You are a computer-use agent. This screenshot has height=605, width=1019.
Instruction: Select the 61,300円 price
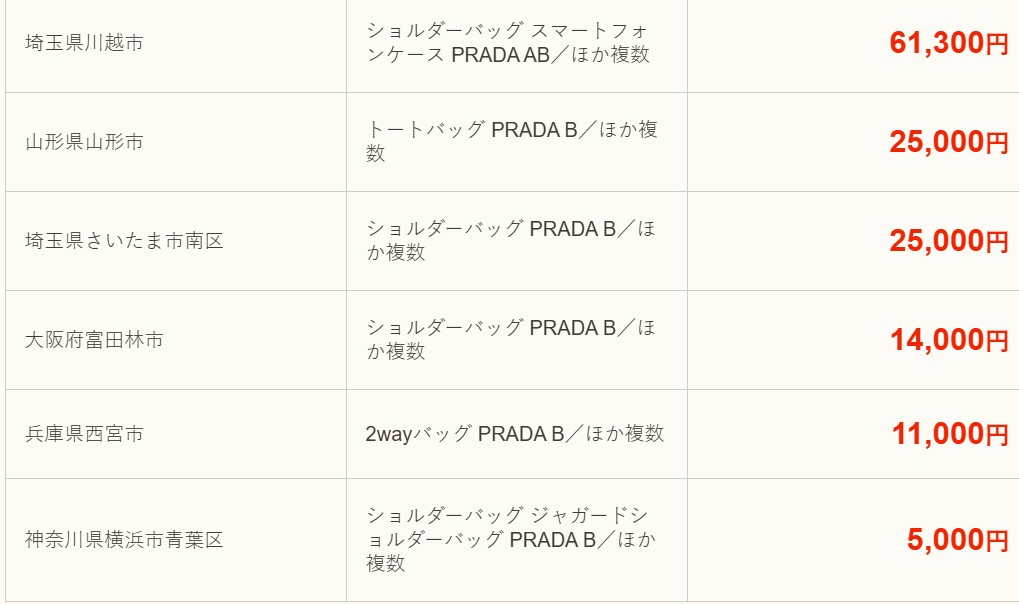[948, 43]
